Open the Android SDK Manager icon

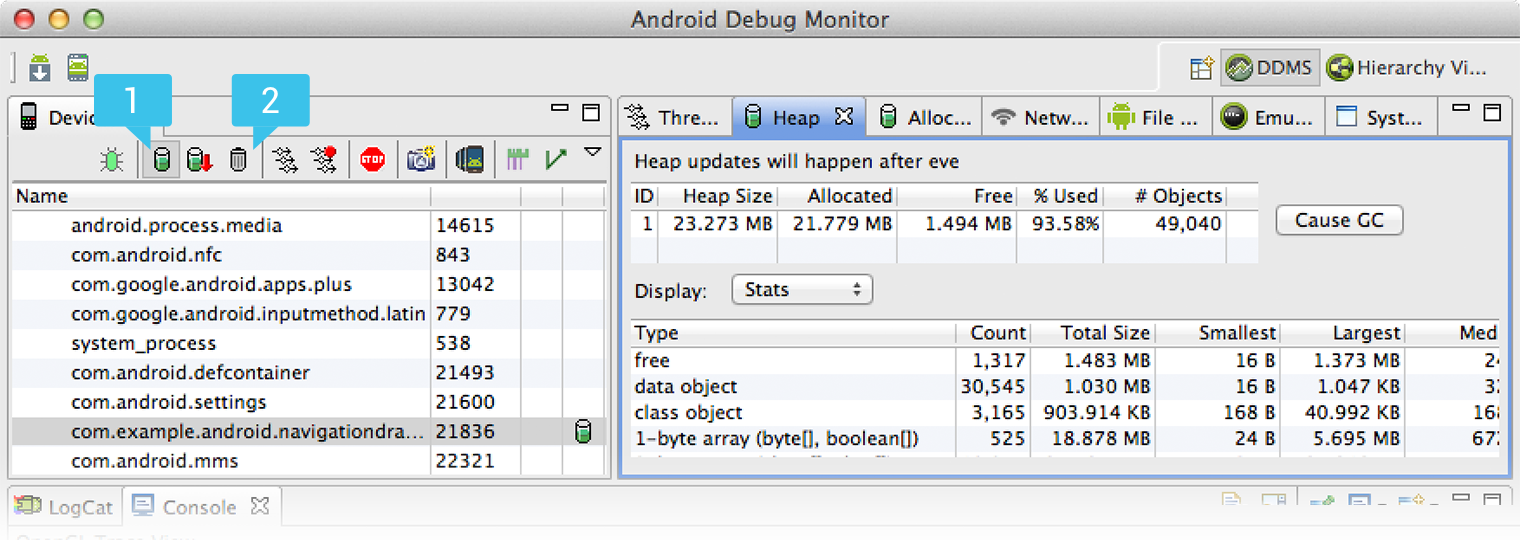coord(40,68)
